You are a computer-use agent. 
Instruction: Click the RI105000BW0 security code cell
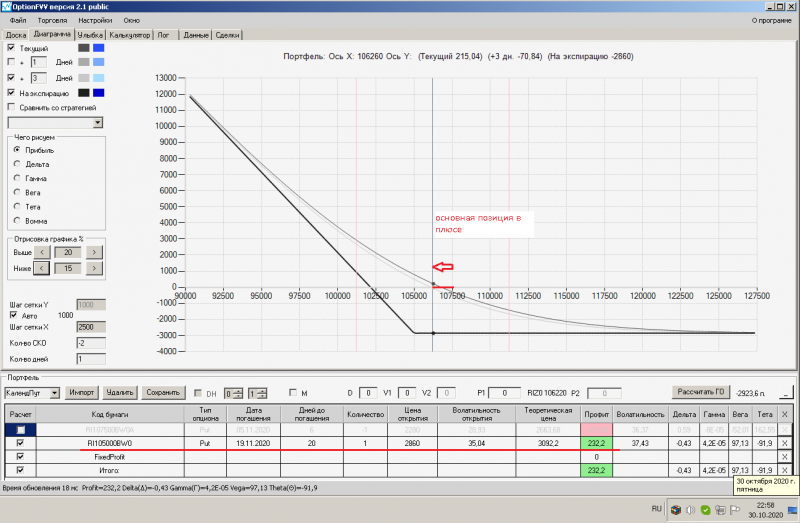pos(110,443)
